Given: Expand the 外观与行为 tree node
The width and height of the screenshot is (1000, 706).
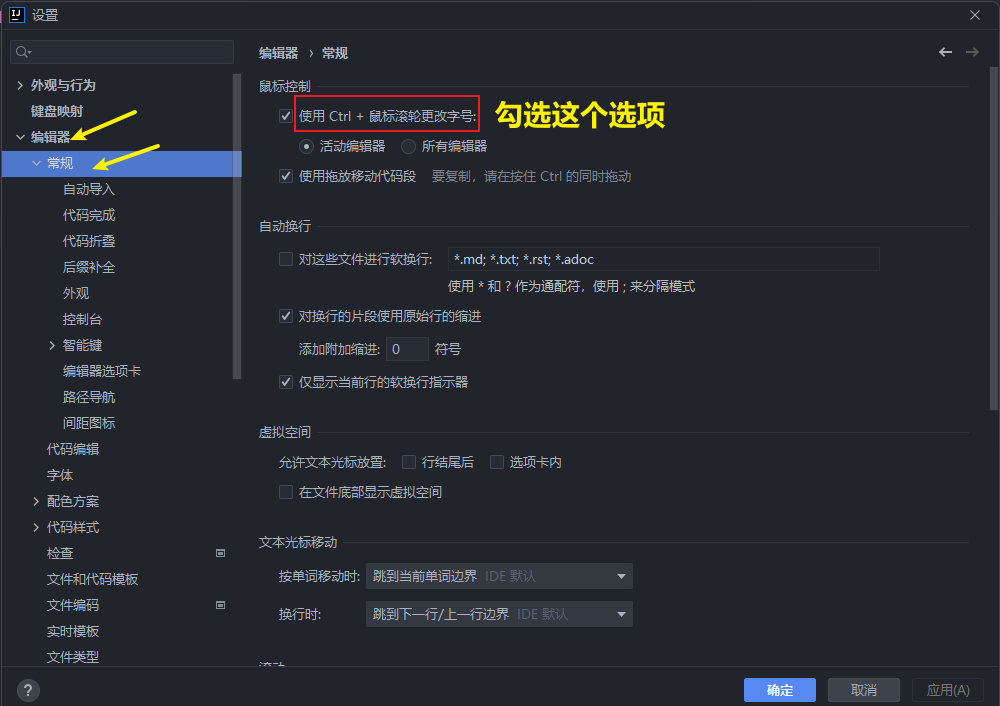Looking at the screenshot, I should coord(20,86).
